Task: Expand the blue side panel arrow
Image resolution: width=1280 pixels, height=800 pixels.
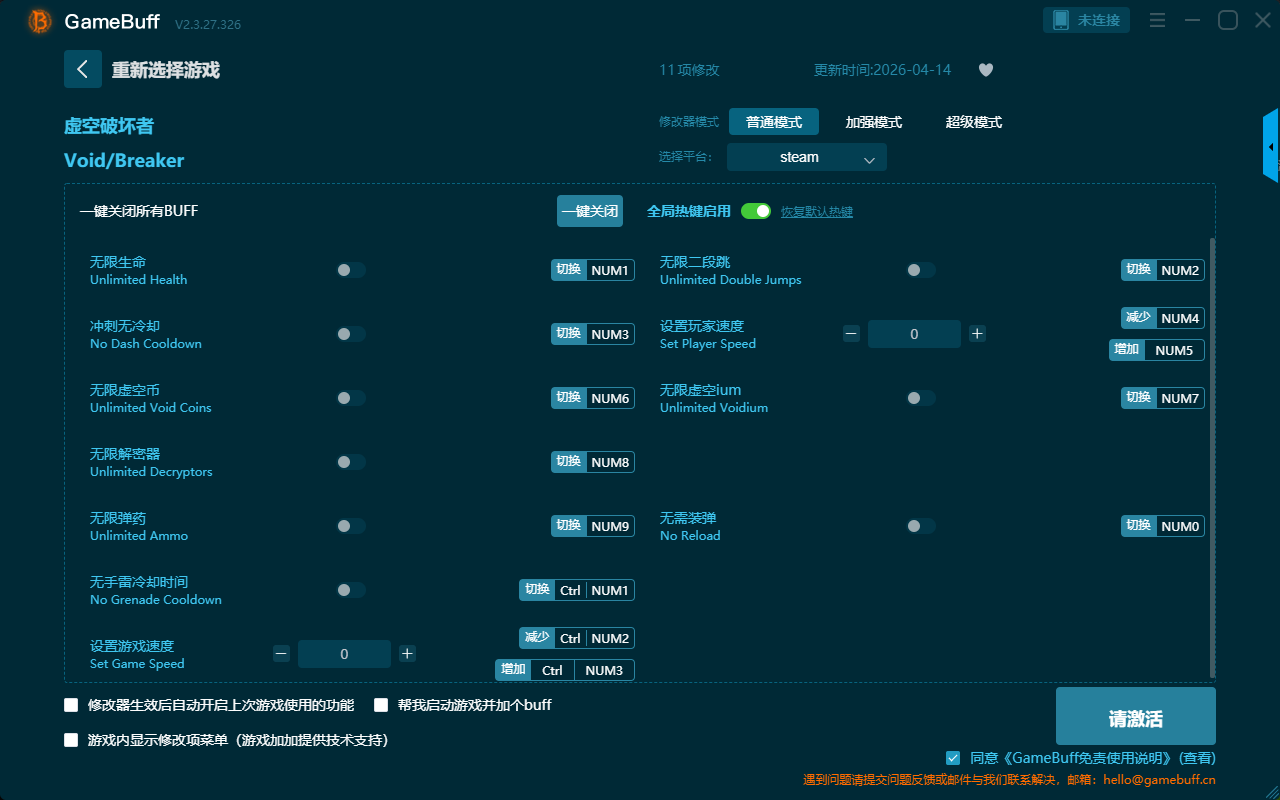Action: [1271, 147]
